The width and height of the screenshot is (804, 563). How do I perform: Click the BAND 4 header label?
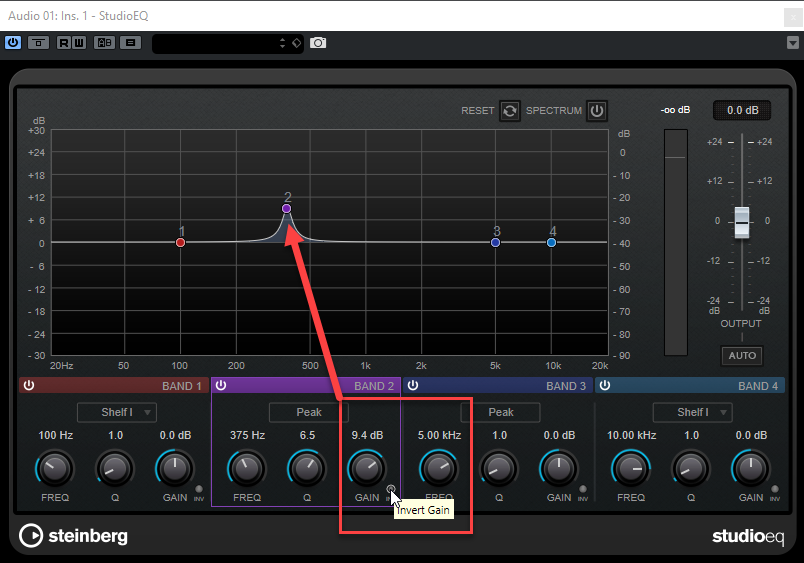(758, 386)
